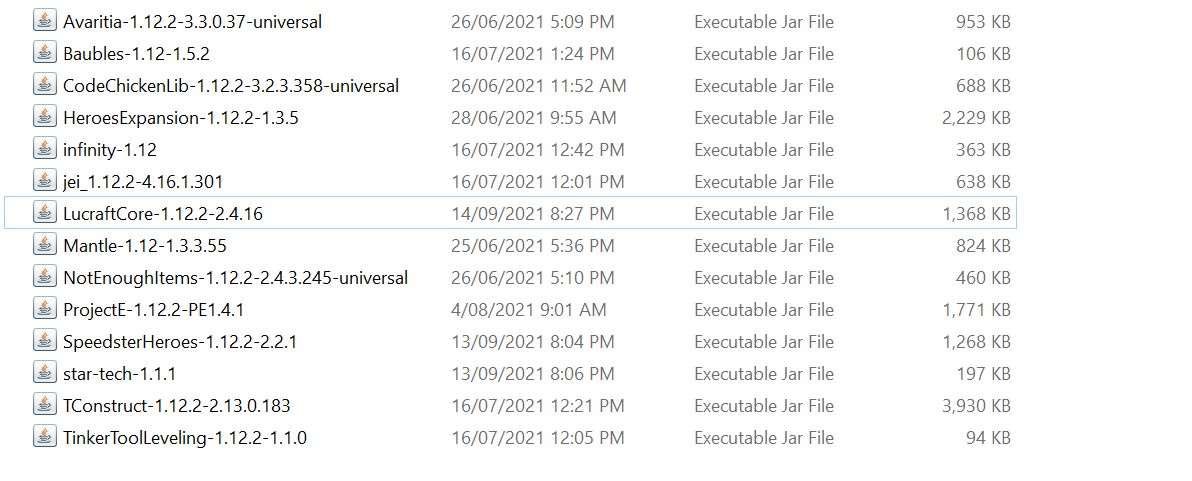Select the ProjectE jar file icon
Viewport: 1192px width, 481px height.
(x=45, y=309)
